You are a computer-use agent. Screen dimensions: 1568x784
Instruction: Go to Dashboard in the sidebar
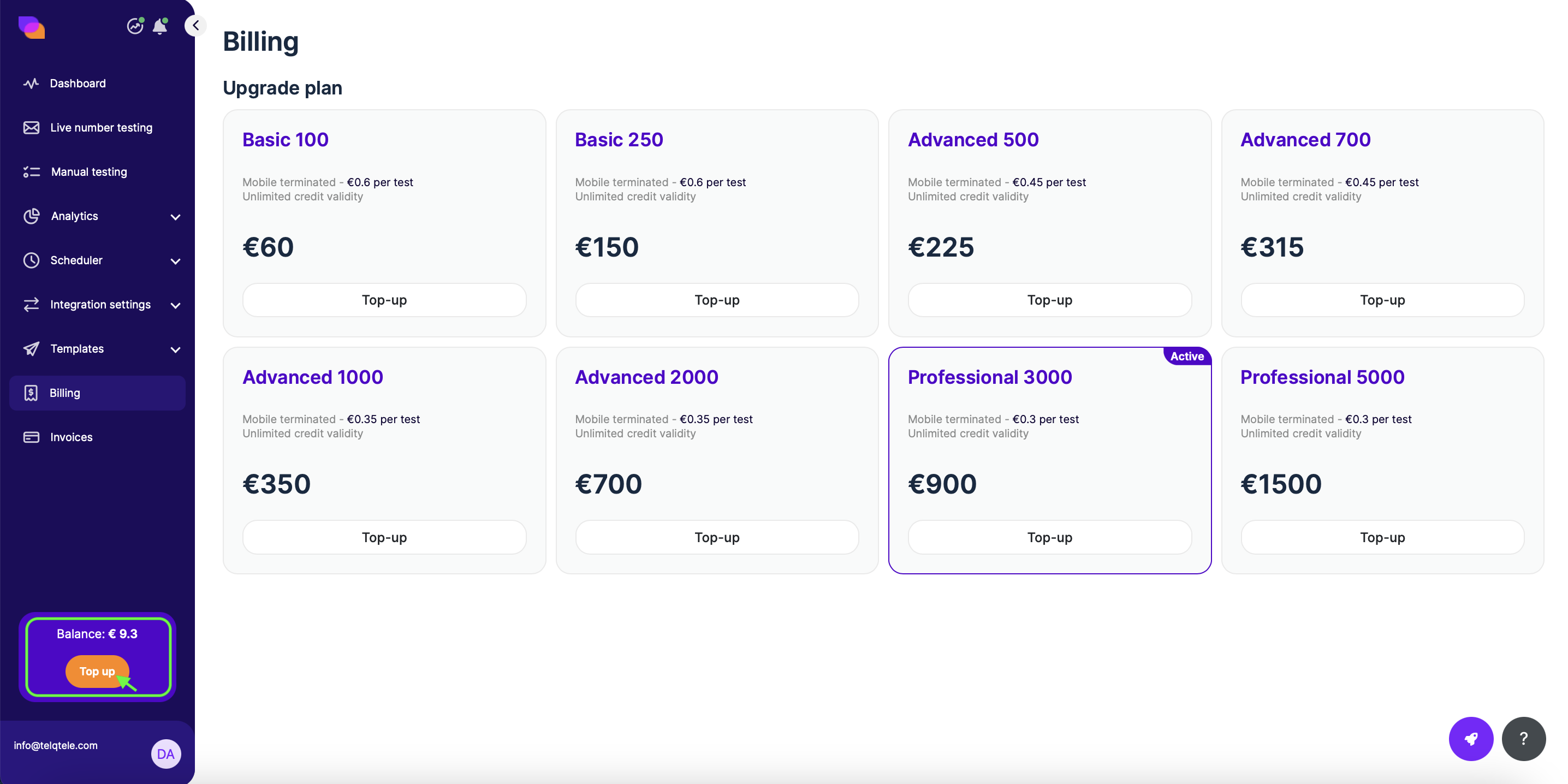point(78,84)
